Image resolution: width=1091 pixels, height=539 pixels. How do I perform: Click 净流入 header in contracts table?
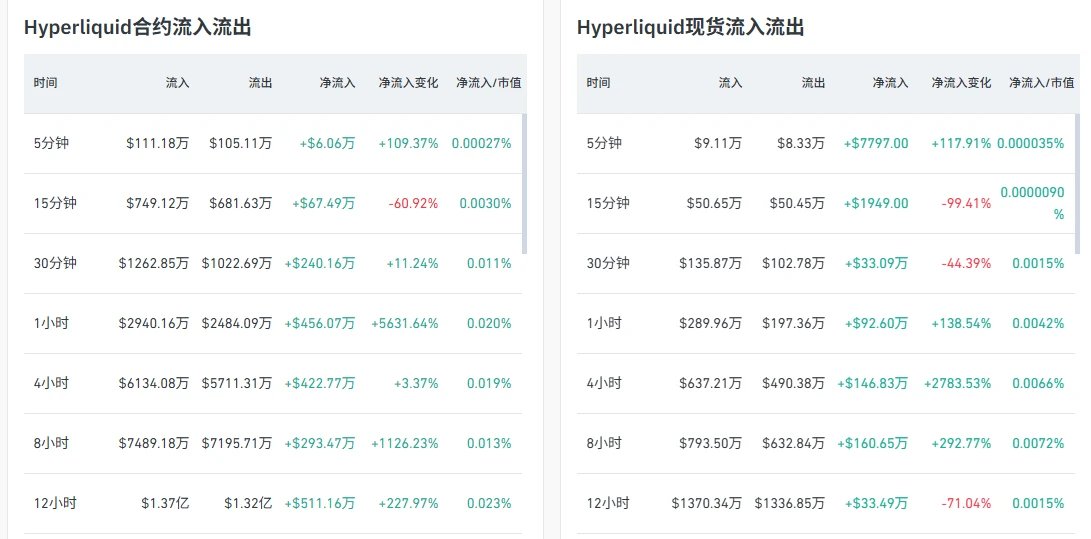tap(337, 83)
